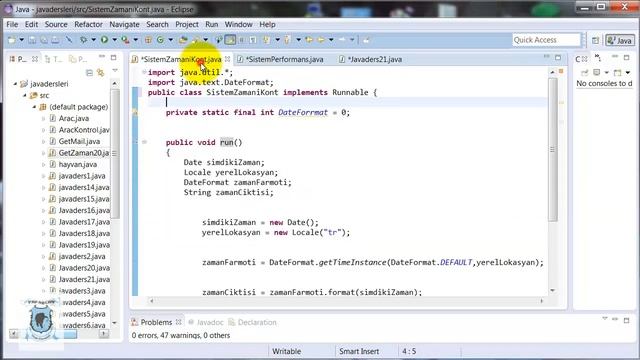Open the External Tools dropdown arrow
Viewport: 640px width, 360px height.
click(x=136, y=40)
